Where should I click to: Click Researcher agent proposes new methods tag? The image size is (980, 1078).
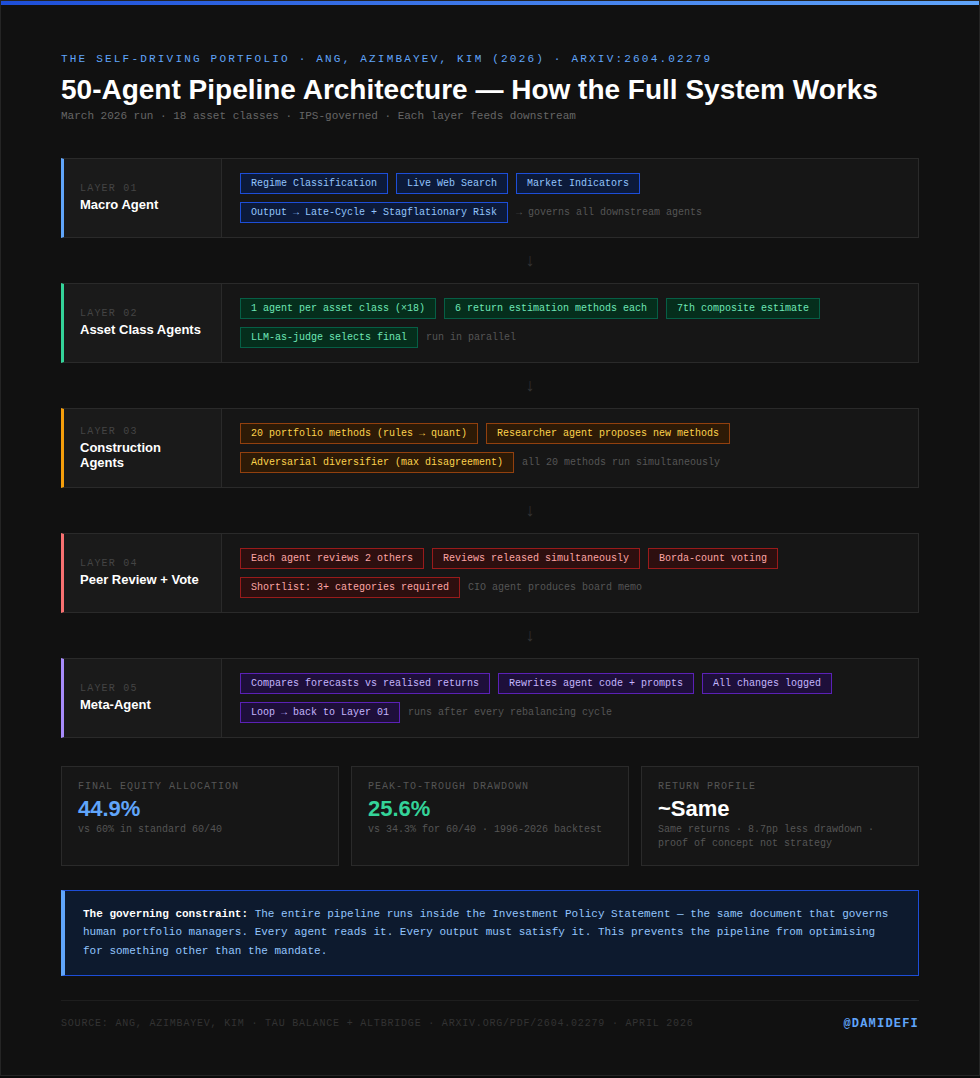[608, 433]
